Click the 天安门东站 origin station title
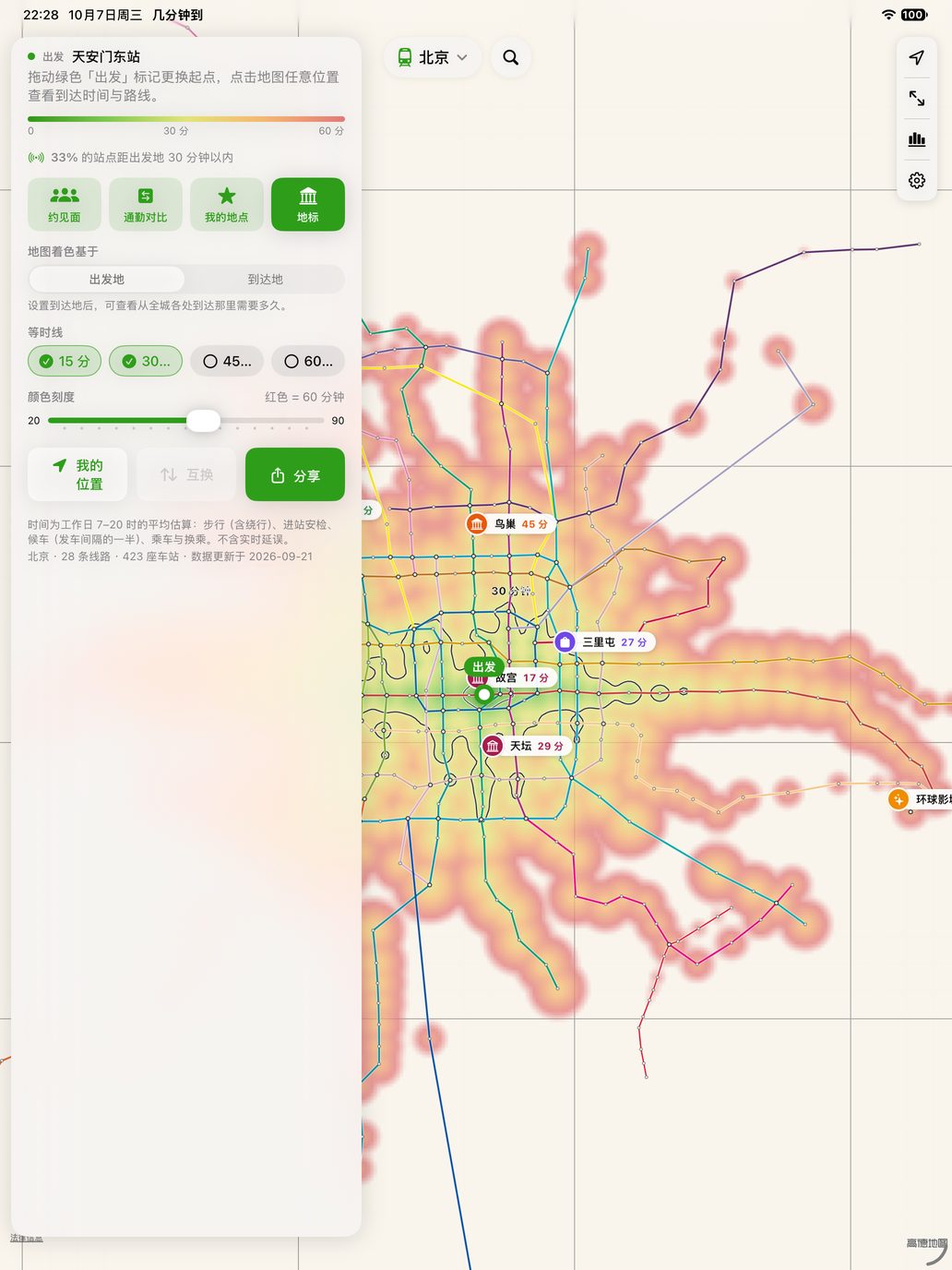 pyautogui.click(x=106, y=56)
